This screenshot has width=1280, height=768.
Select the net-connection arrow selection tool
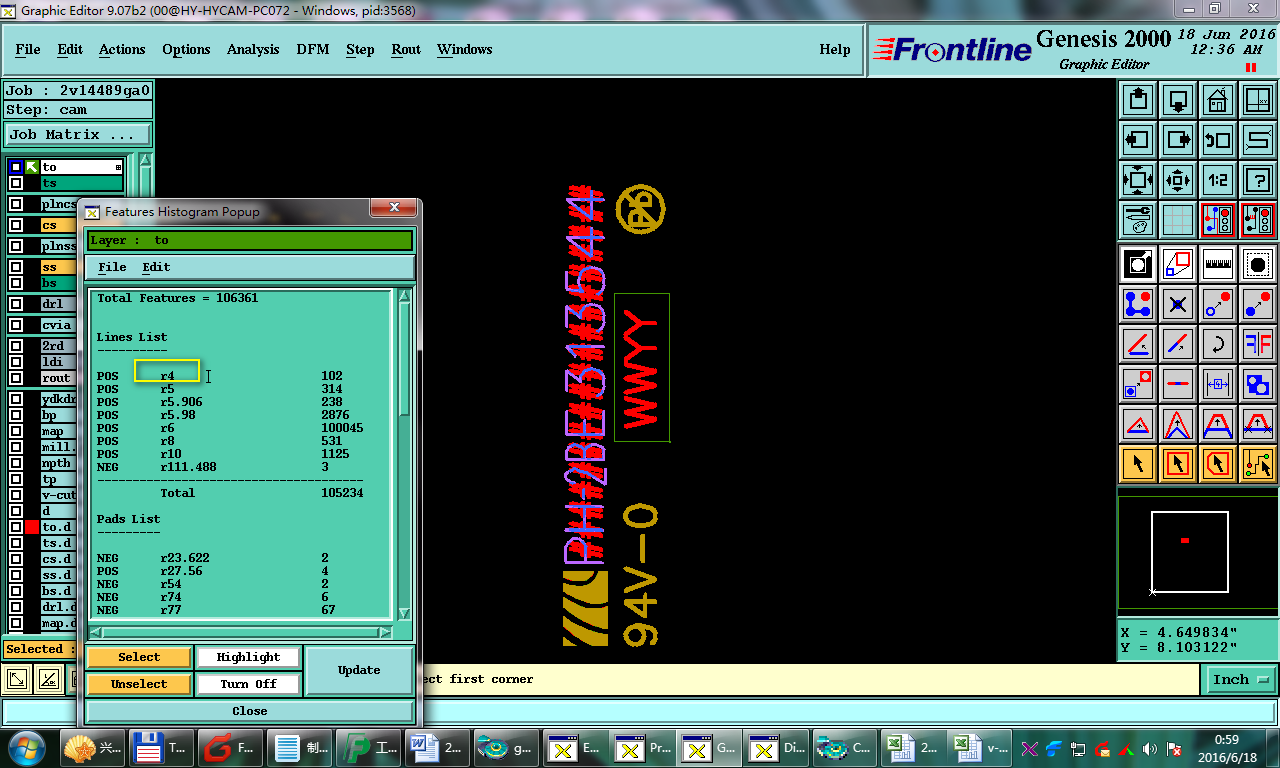point(1258,464)
